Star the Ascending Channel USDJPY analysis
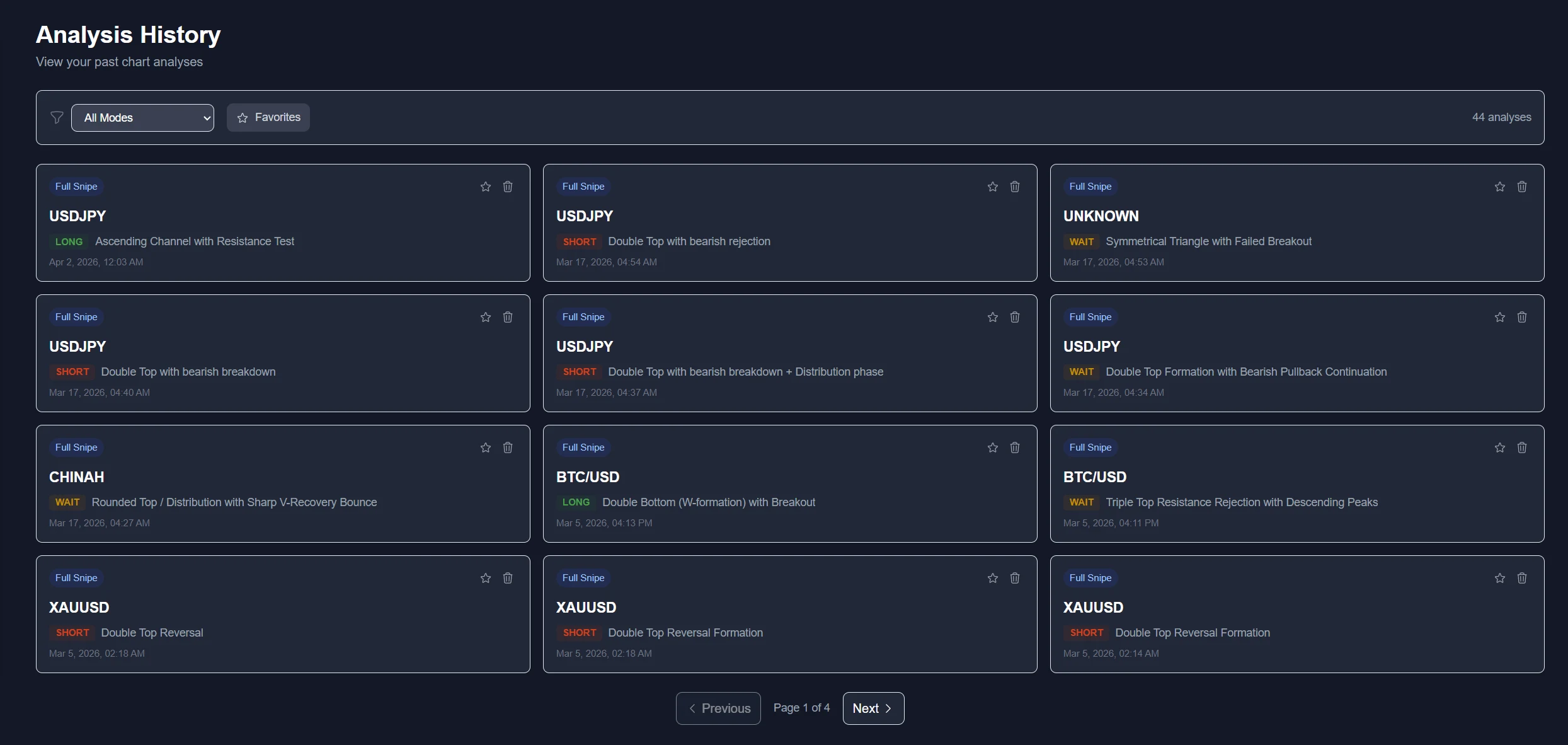This screenshot has width=1568, height=745. coord(486,187)
